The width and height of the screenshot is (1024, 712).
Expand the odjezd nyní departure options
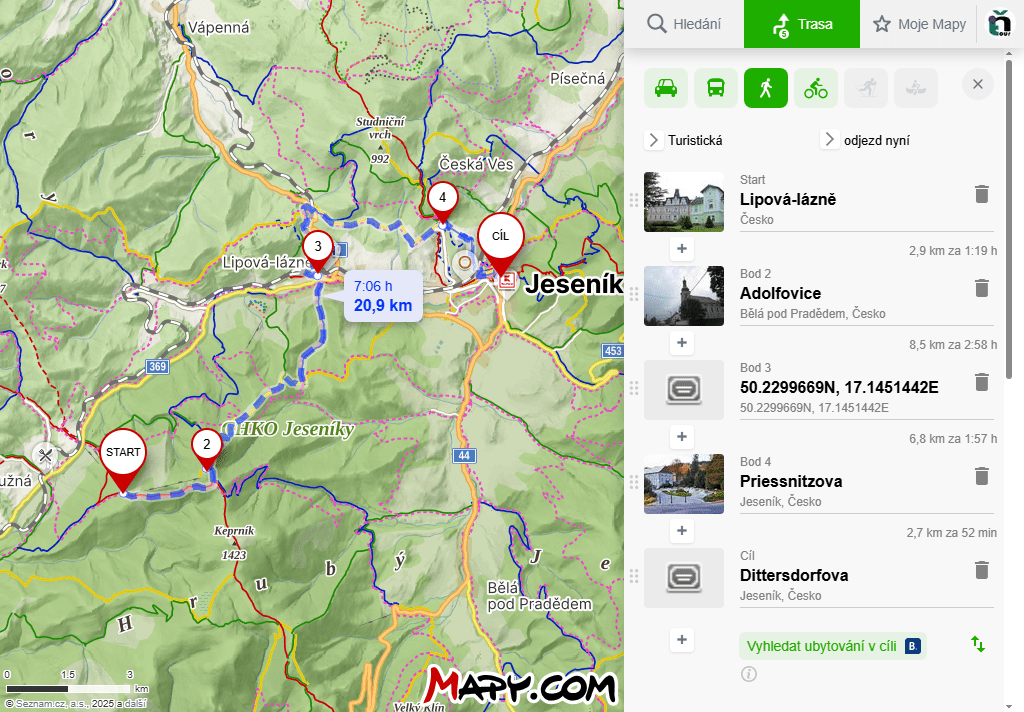click(x=830, y=140)
